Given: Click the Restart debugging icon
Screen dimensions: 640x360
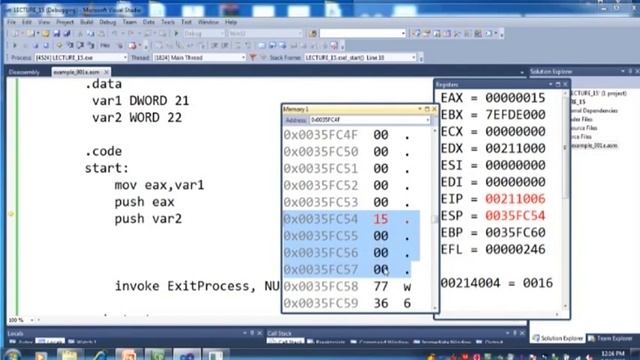Looking at the screenshot, I should 46,46.
